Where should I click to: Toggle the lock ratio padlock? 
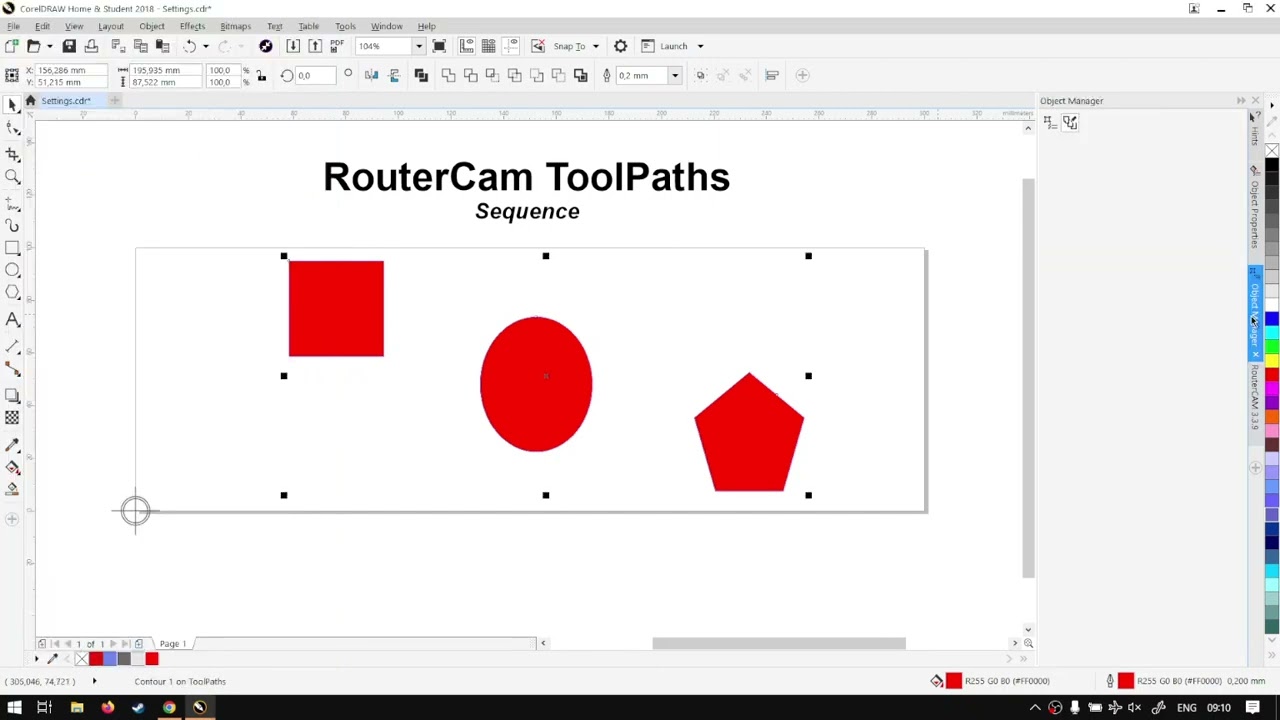tap(261, 76)
